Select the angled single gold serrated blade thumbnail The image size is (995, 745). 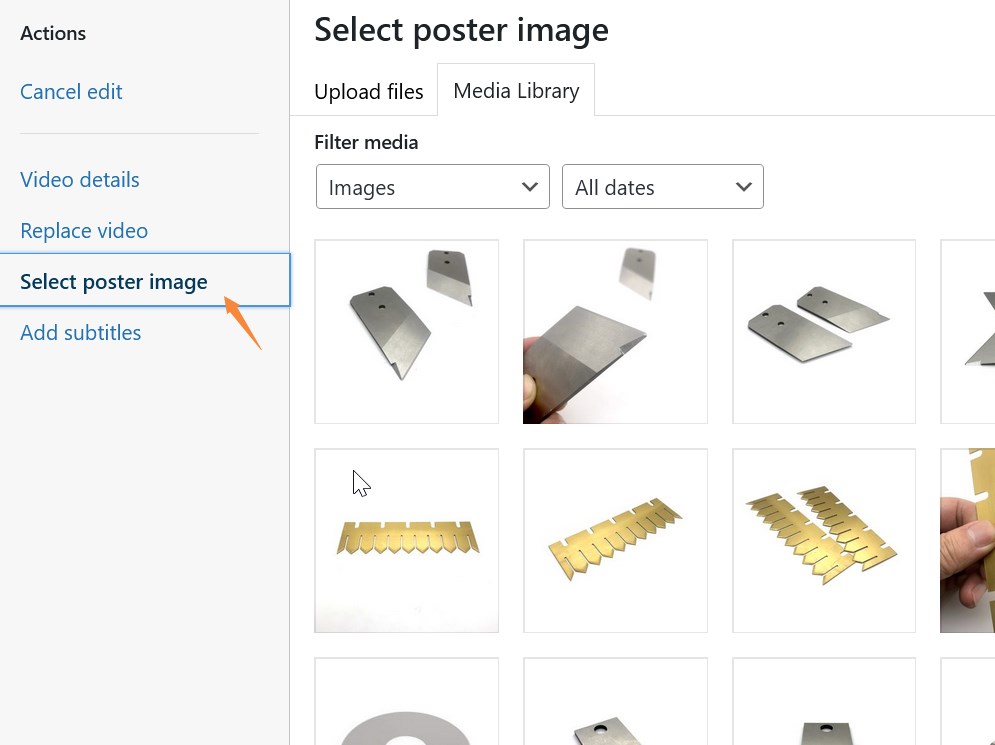click(615, 540)
